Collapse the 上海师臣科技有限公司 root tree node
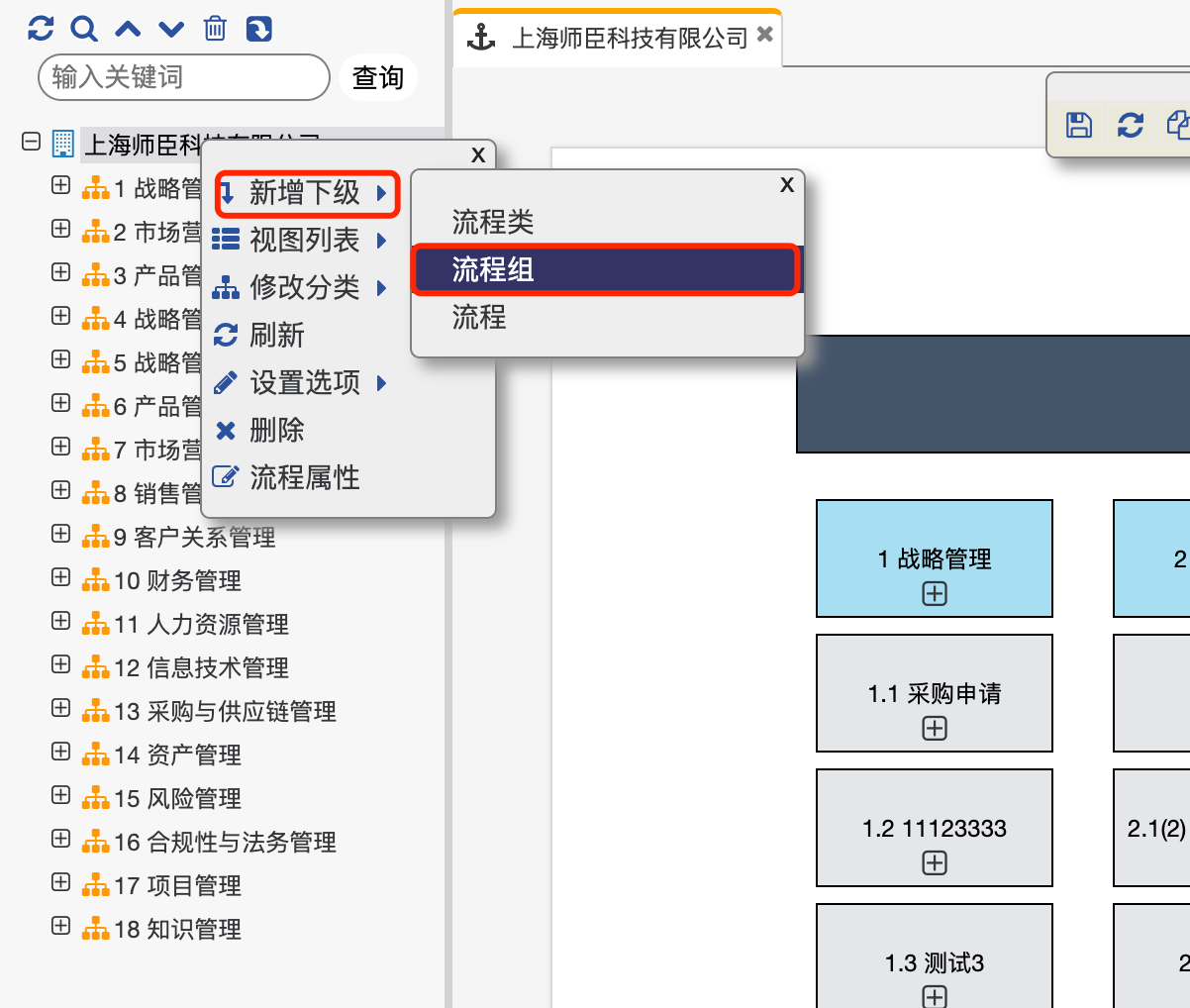Screen dimensions: 1190x1008 click(x=32, y=143)
